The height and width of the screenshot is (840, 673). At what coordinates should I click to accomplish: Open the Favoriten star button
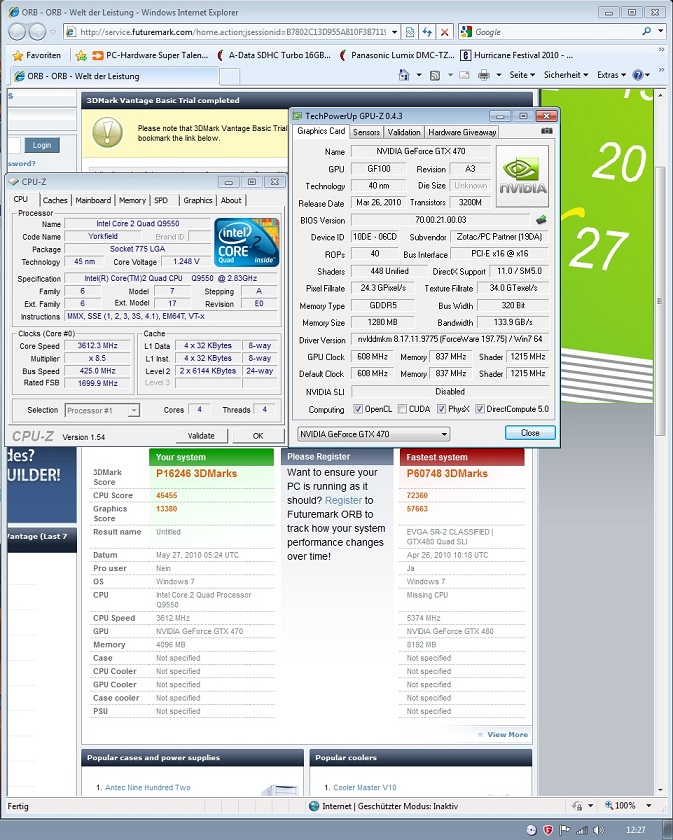(x=37, y=55)
